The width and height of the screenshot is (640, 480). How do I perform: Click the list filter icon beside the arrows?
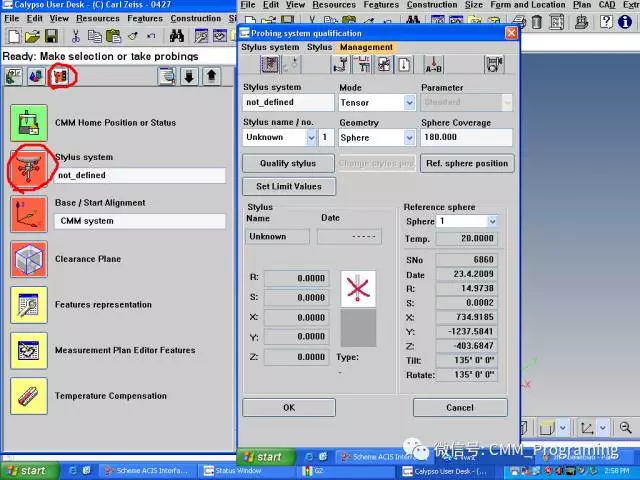167,76
